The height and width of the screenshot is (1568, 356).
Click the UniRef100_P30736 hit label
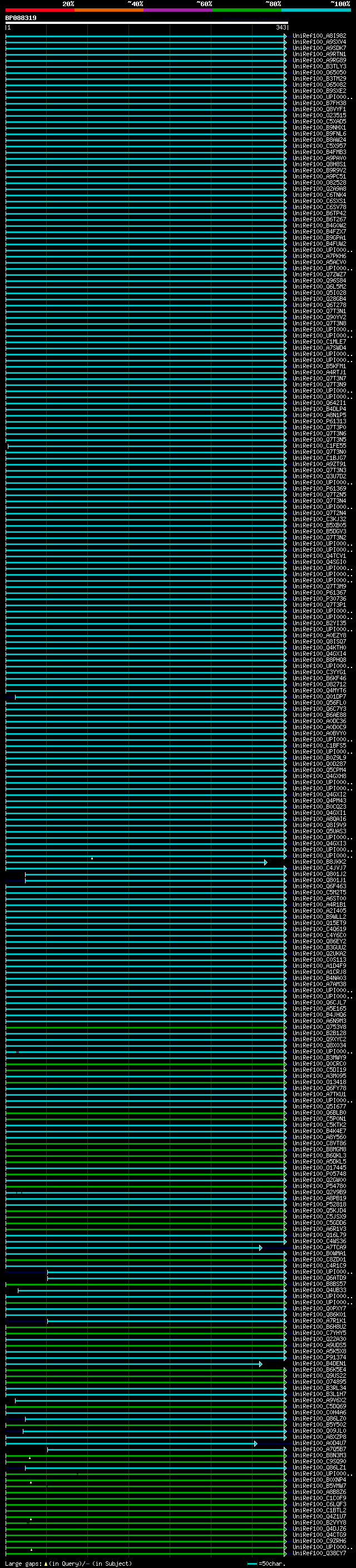(x=319, y=598)
